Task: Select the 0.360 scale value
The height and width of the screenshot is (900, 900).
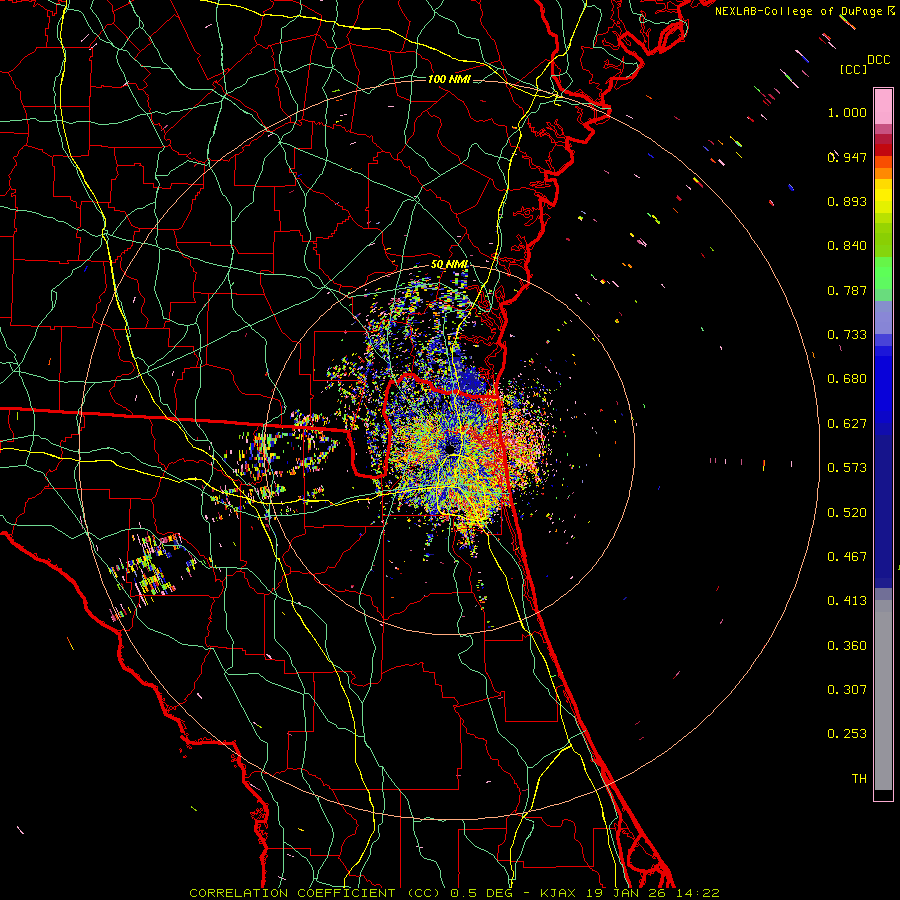Action: coord(847,646)
